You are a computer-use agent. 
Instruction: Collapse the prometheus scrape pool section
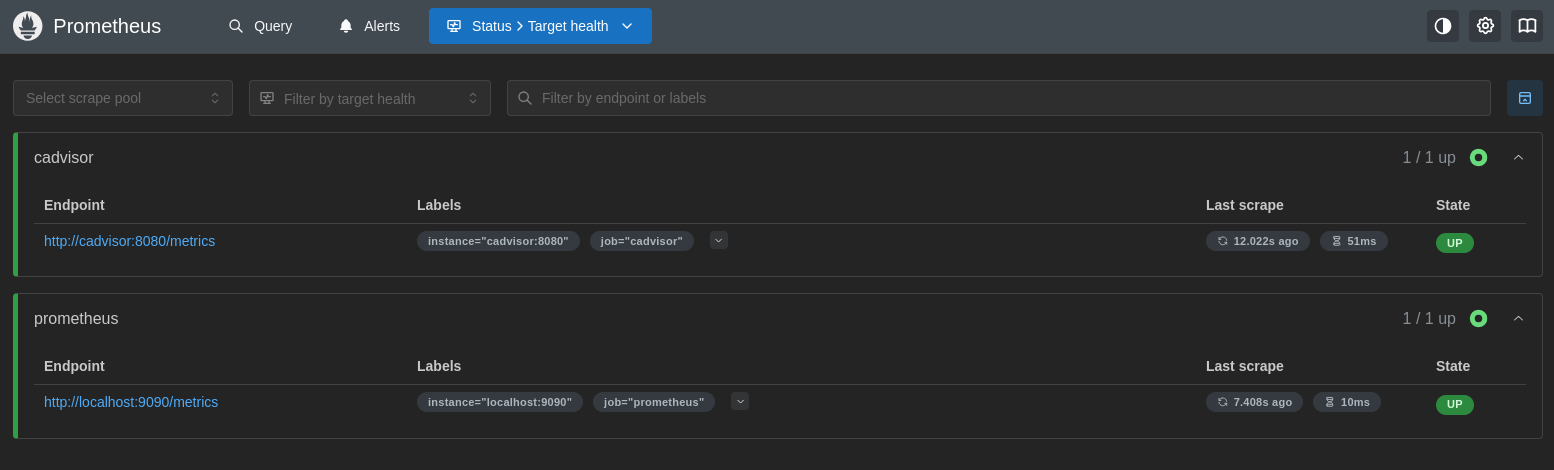tap(1518, 319)
